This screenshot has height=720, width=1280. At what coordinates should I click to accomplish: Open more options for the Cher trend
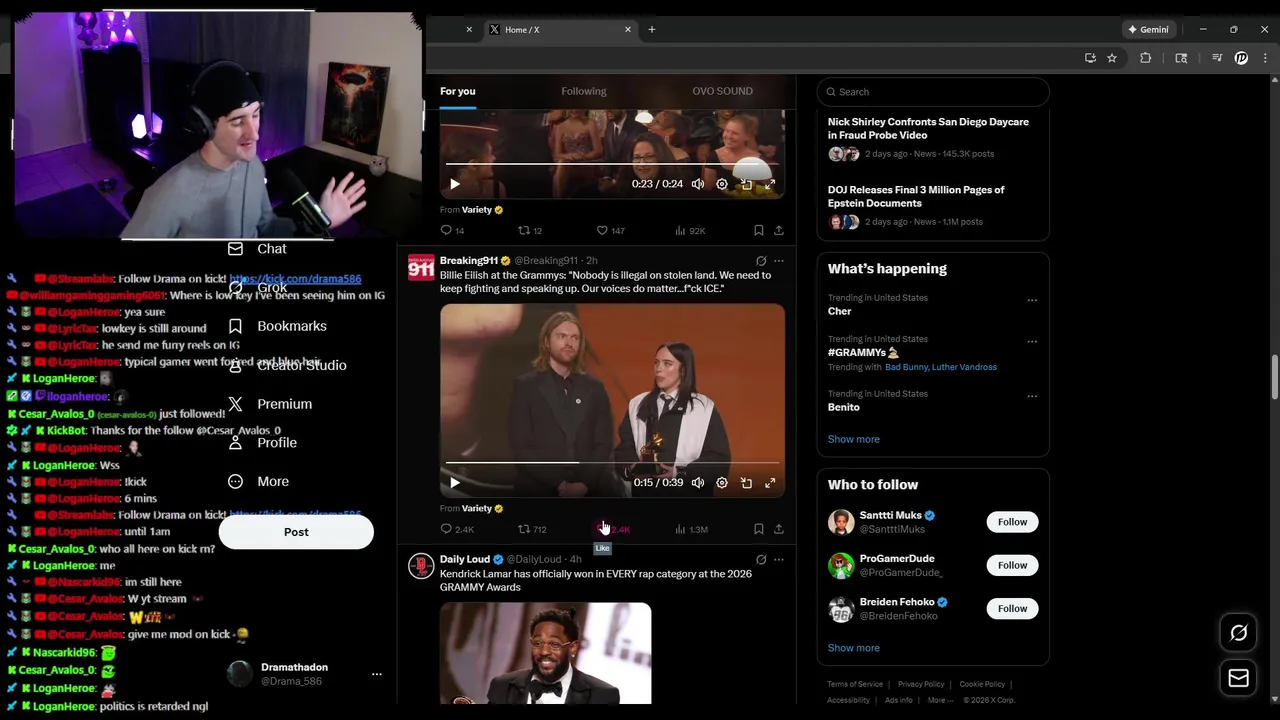[x=1032, y=300]
